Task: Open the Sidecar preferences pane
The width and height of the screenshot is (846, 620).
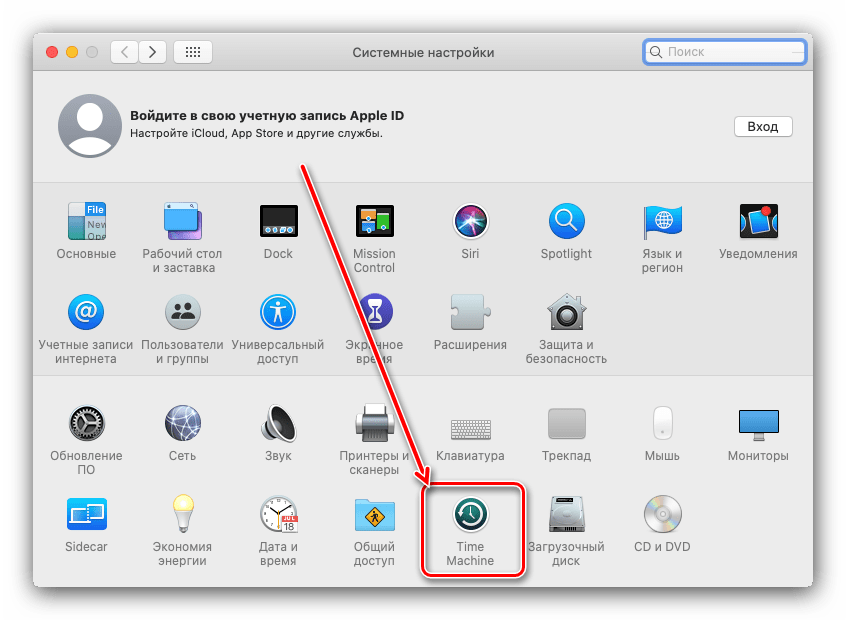Action: coord(86,516)
